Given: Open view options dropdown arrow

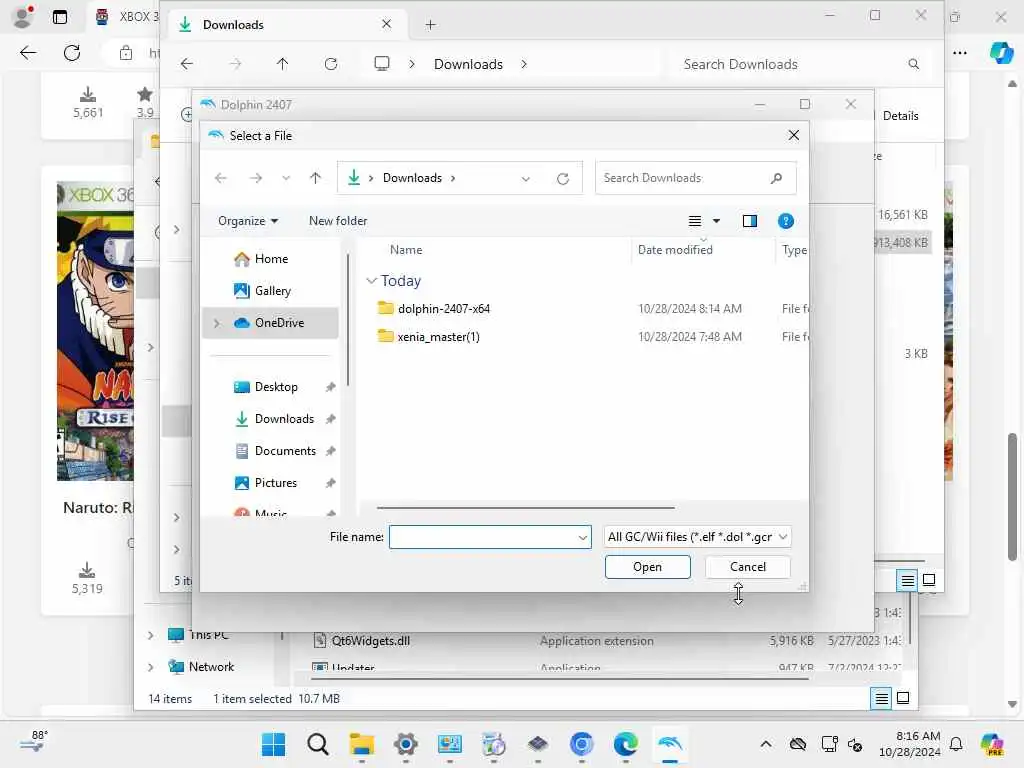Looking at the screenshot, I should point(716,221).
